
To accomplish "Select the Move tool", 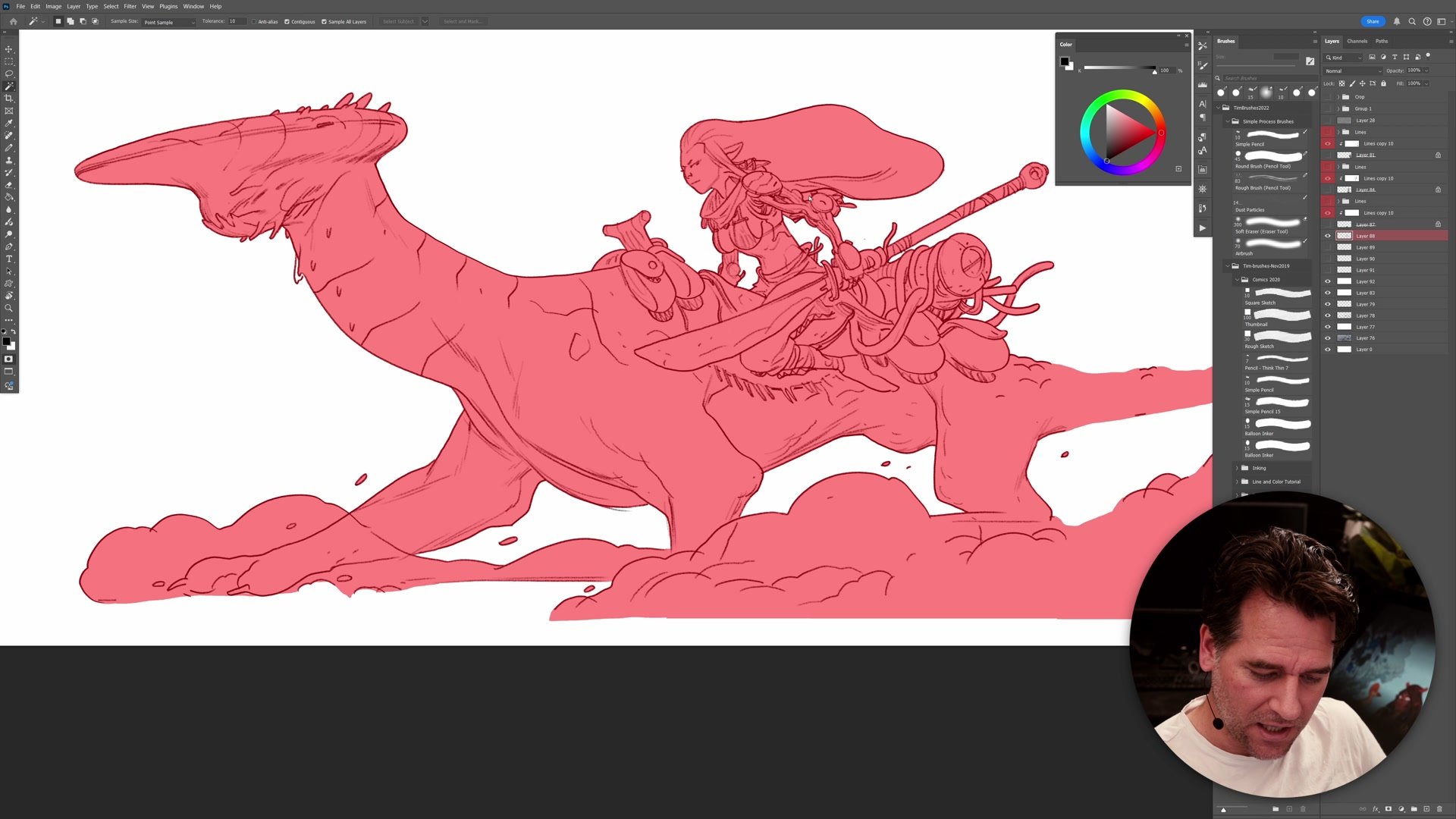I will pos(9,49).
